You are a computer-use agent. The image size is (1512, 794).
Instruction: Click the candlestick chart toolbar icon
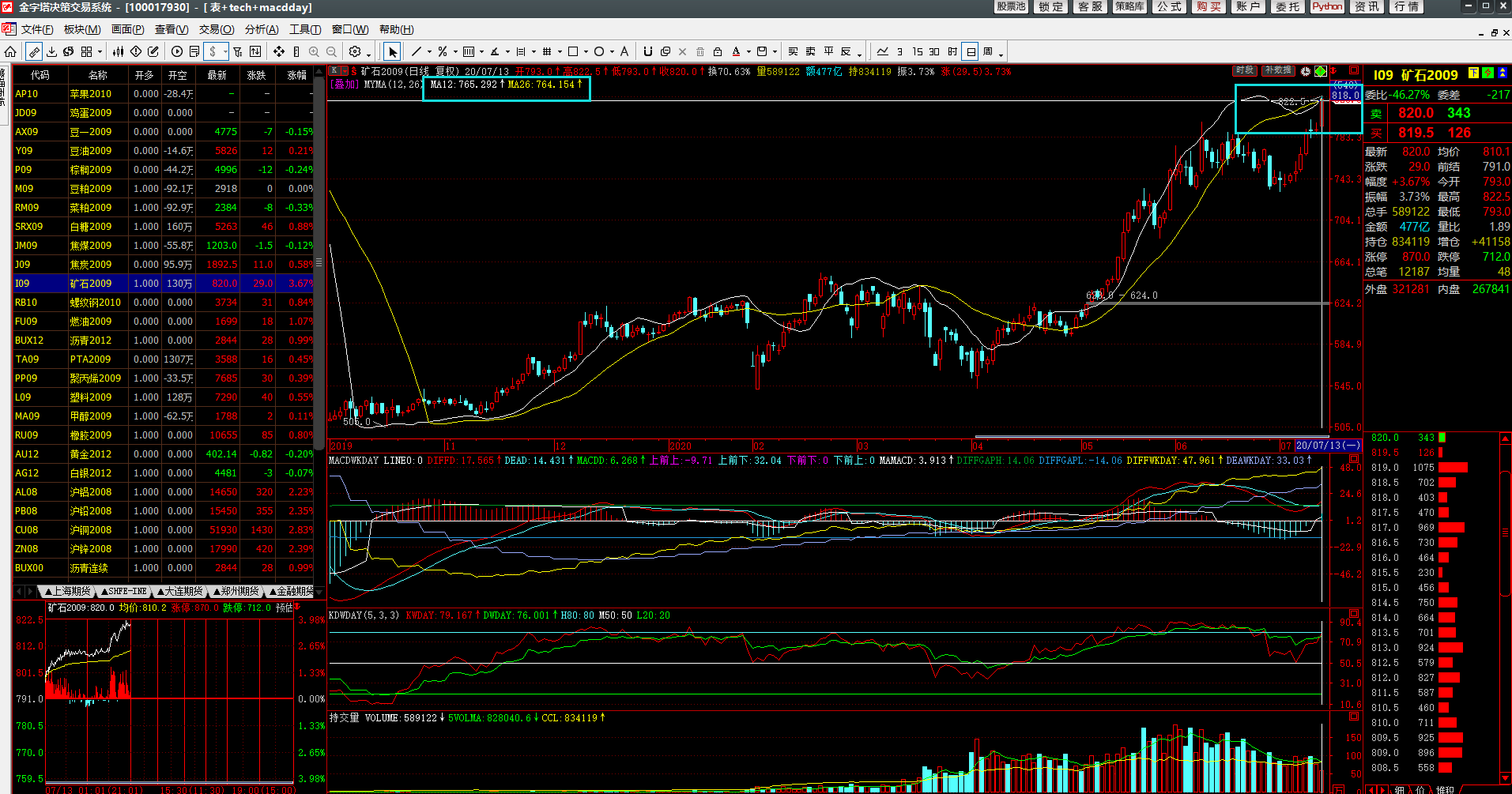[x=119, y=51]
